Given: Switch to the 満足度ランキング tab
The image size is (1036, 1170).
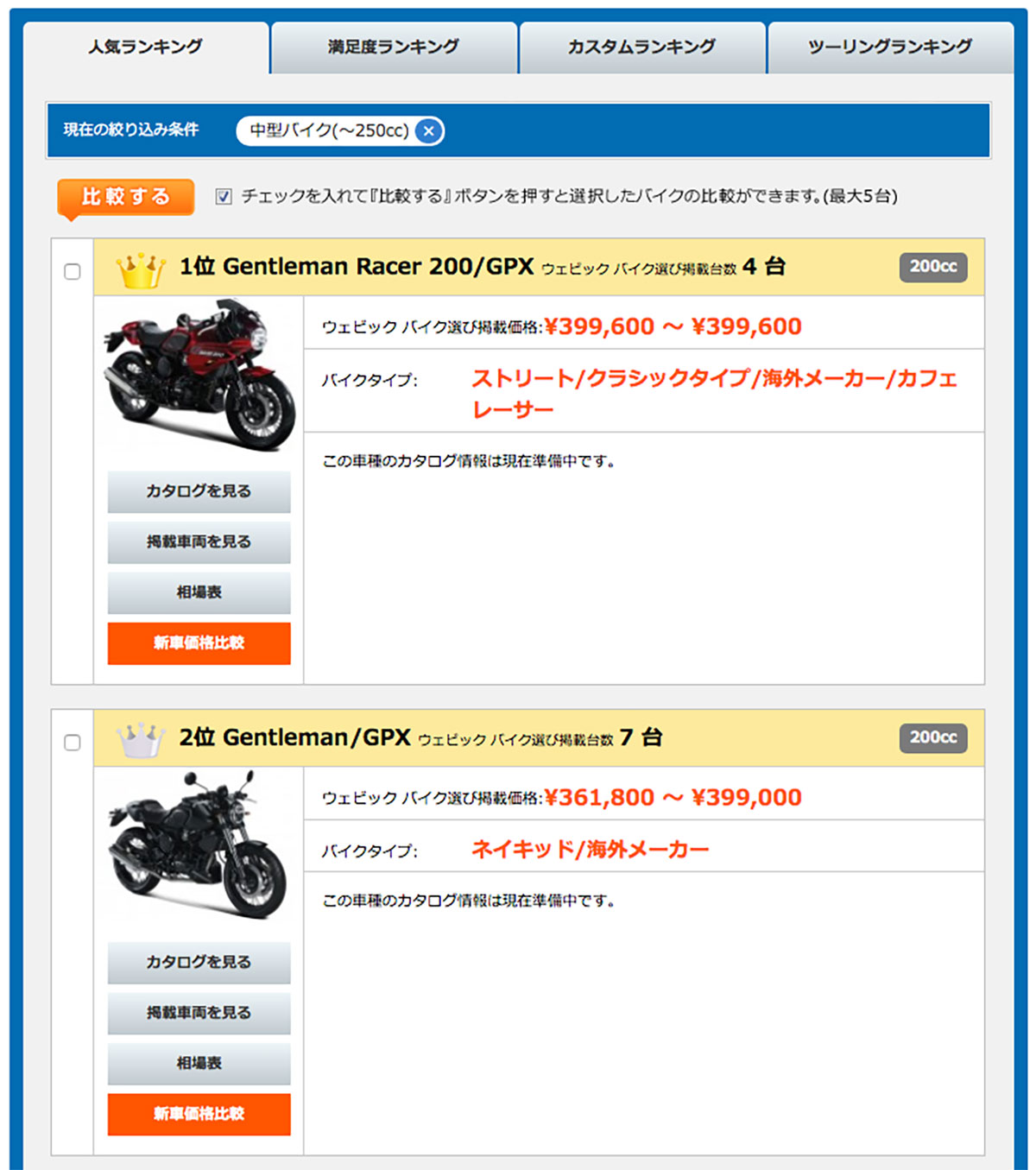Looking at the screenshot, I should pyautogui.click(x=394, y=47).
